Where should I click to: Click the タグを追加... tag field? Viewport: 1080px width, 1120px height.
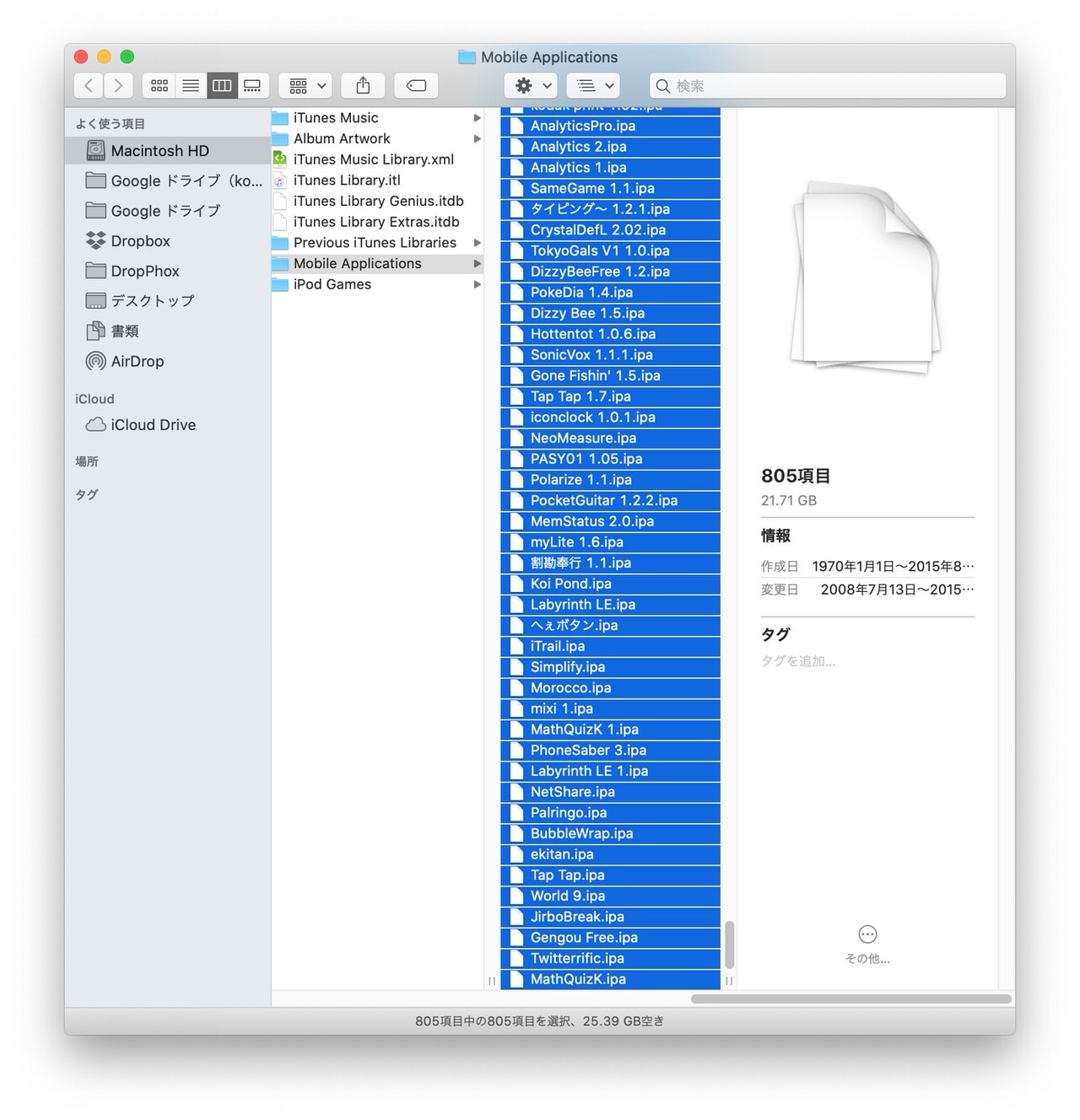(x=798, y=661)
